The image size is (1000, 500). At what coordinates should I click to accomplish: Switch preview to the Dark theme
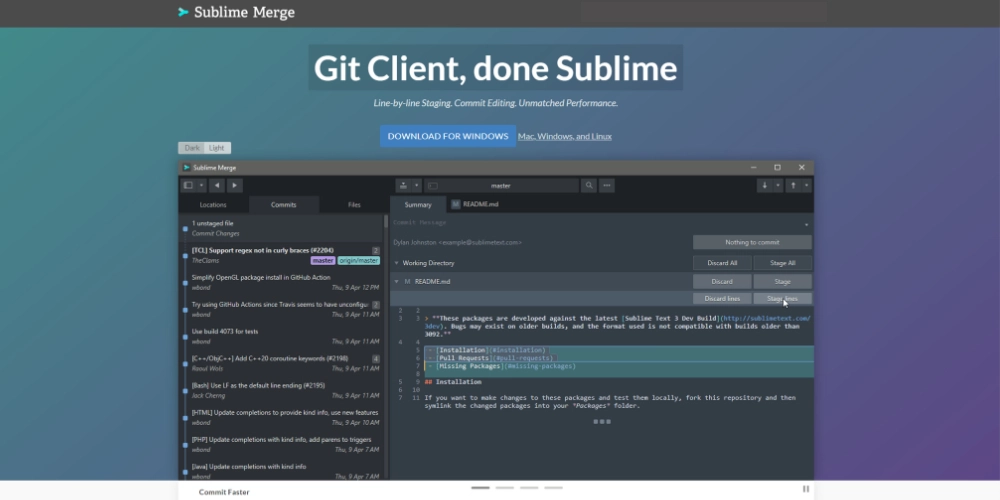[x=191, y=148]
